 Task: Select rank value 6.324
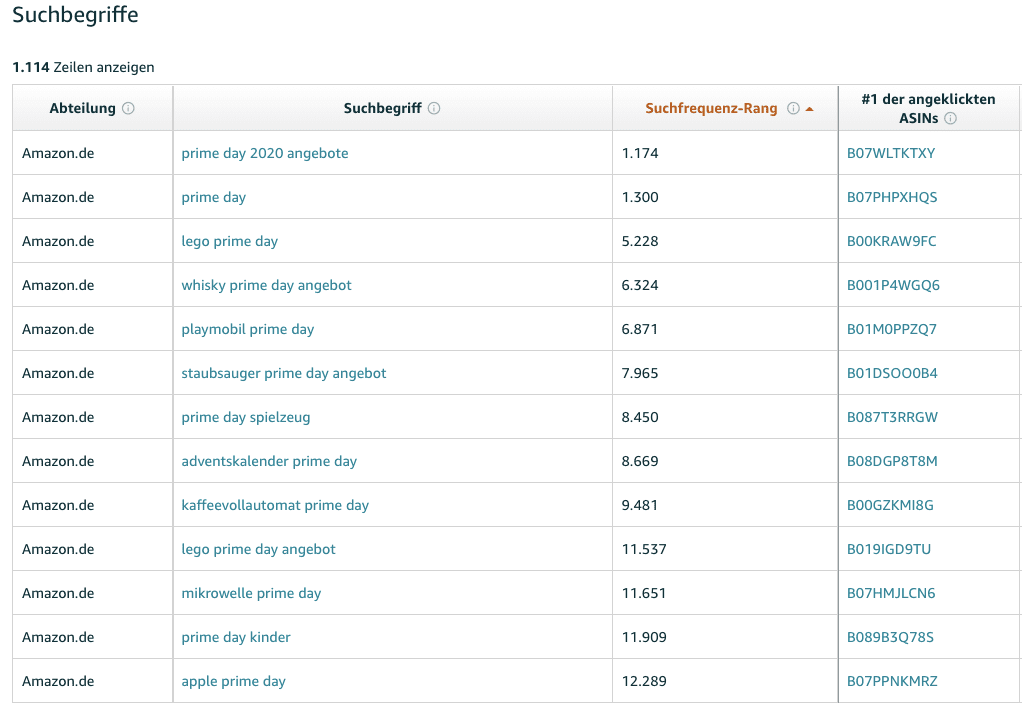pyautogui.click(x=639, y=285)
